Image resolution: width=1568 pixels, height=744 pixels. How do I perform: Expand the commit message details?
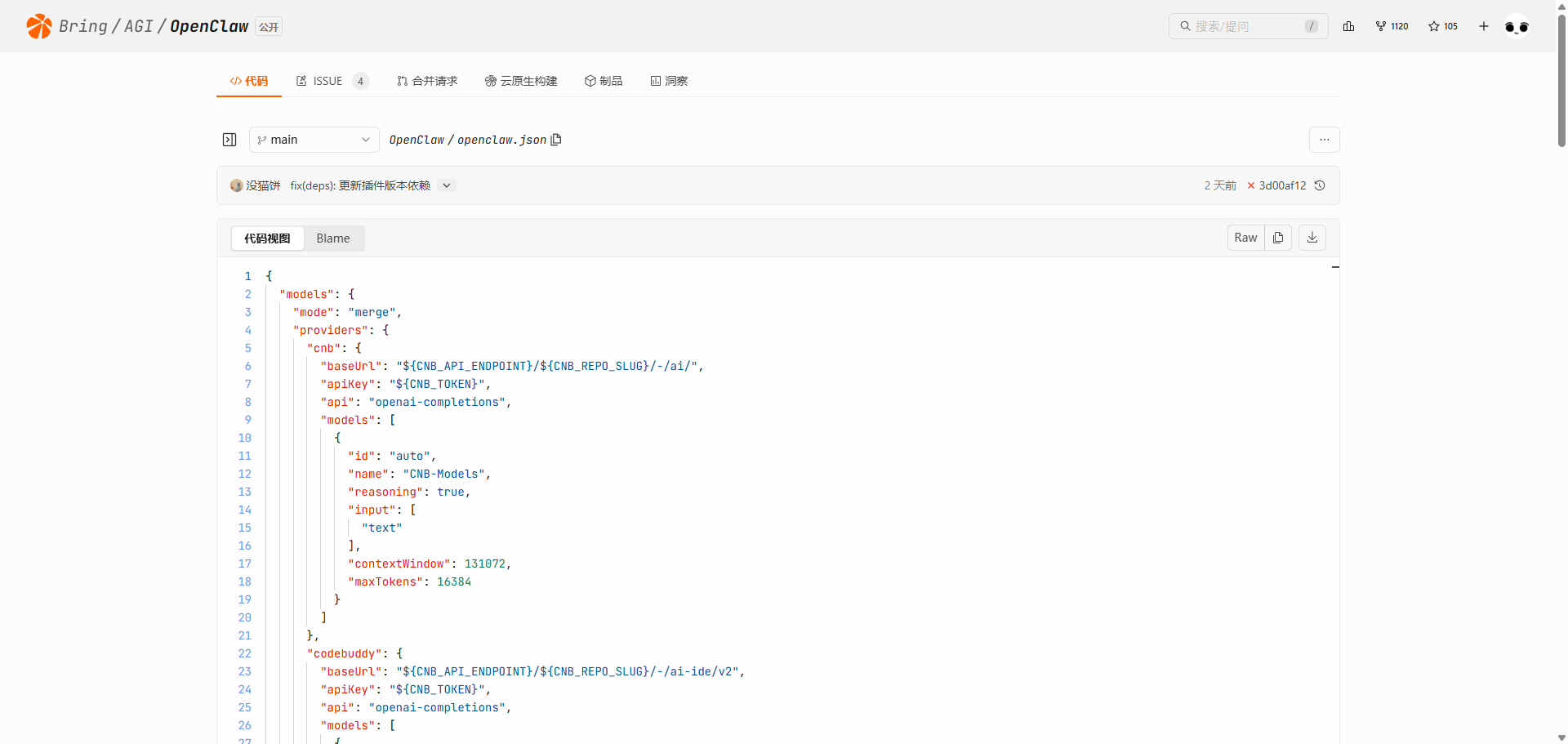(447, 185)
